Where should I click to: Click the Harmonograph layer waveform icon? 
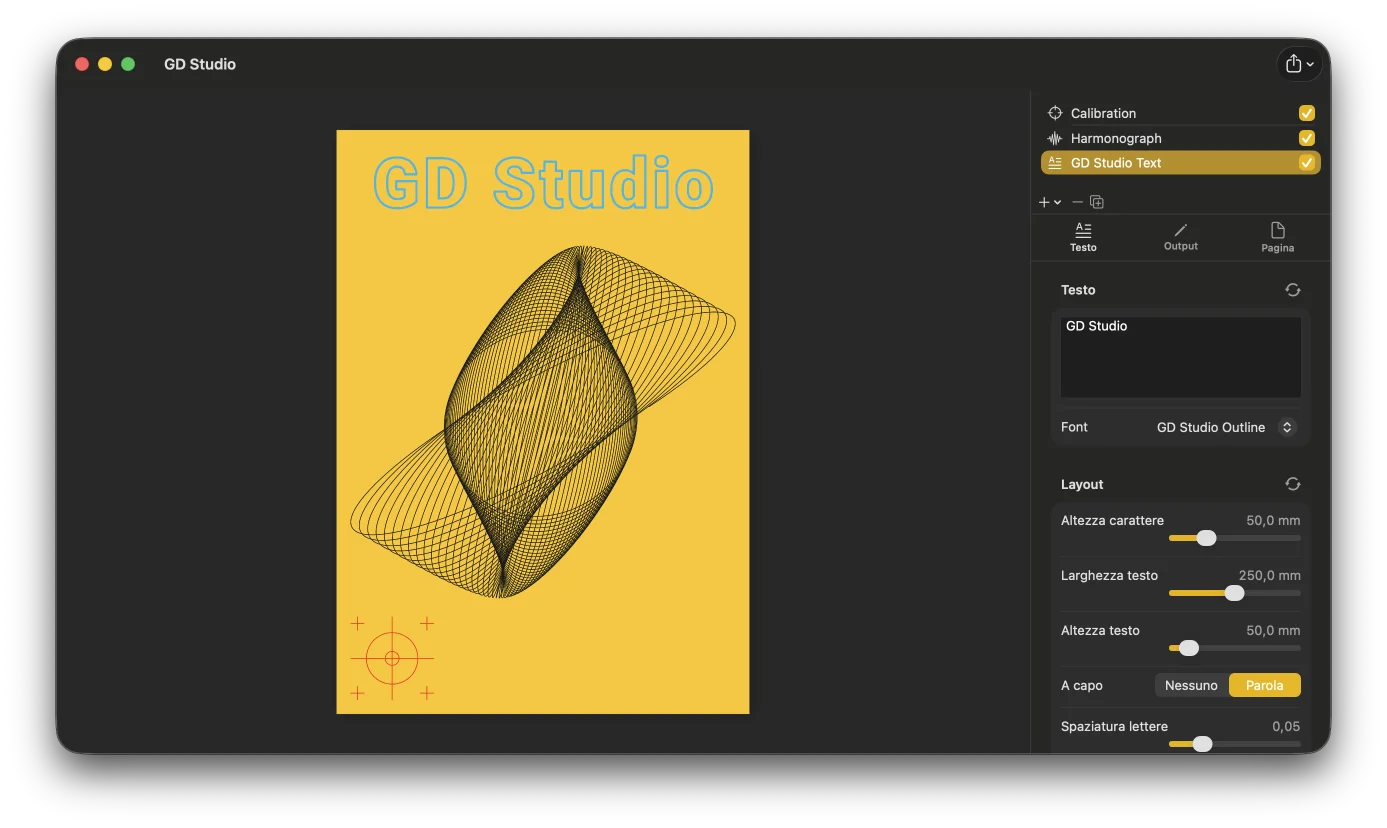[x=1054, y=138]
